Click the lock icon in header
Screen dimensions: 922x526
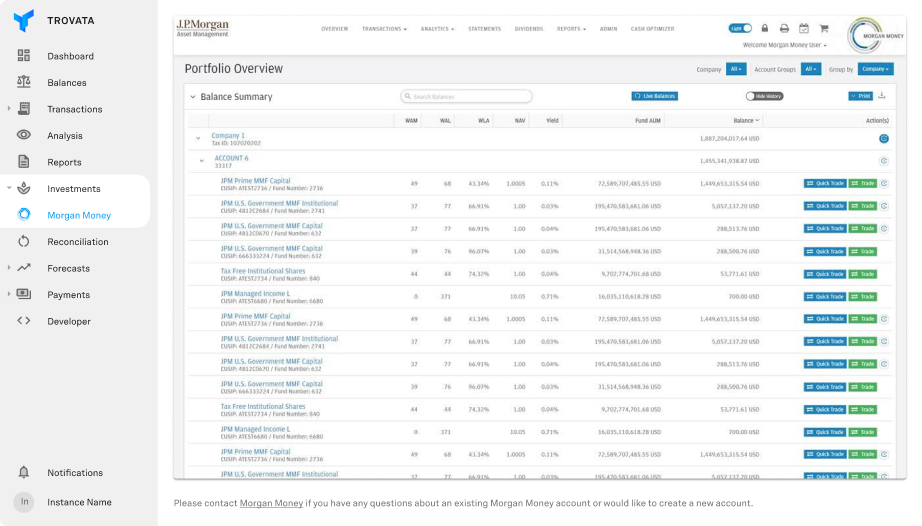pyautogui.click(x=765, y=29)
